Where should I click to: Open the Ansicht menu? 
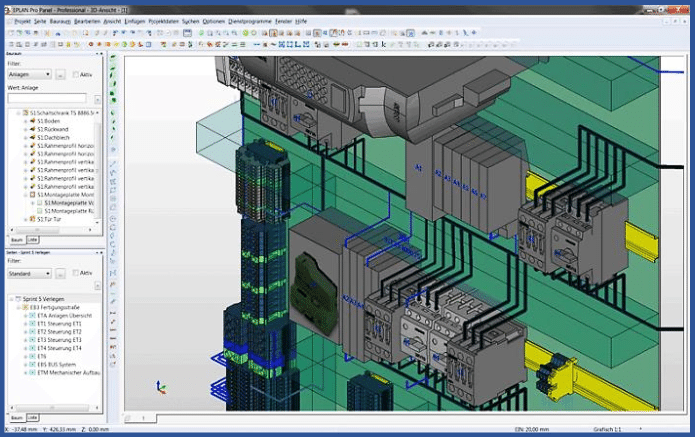[112, 21]
